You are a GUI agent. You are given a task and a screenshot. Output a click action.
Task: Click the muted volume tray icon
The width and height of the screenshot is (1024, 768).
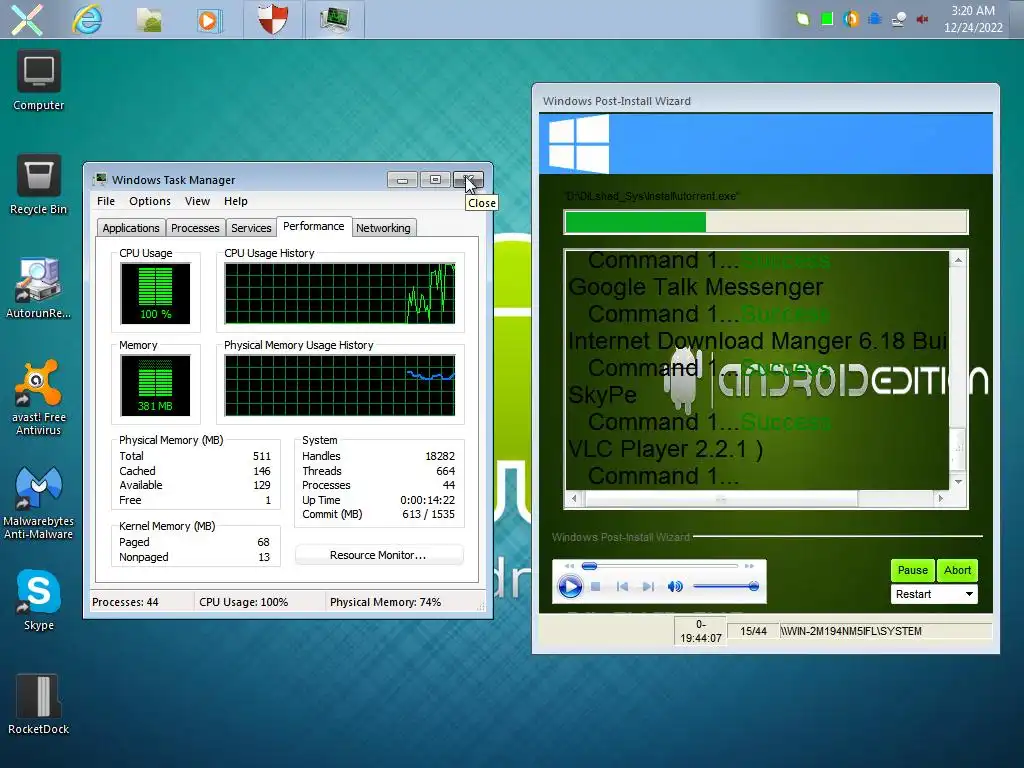922,19
